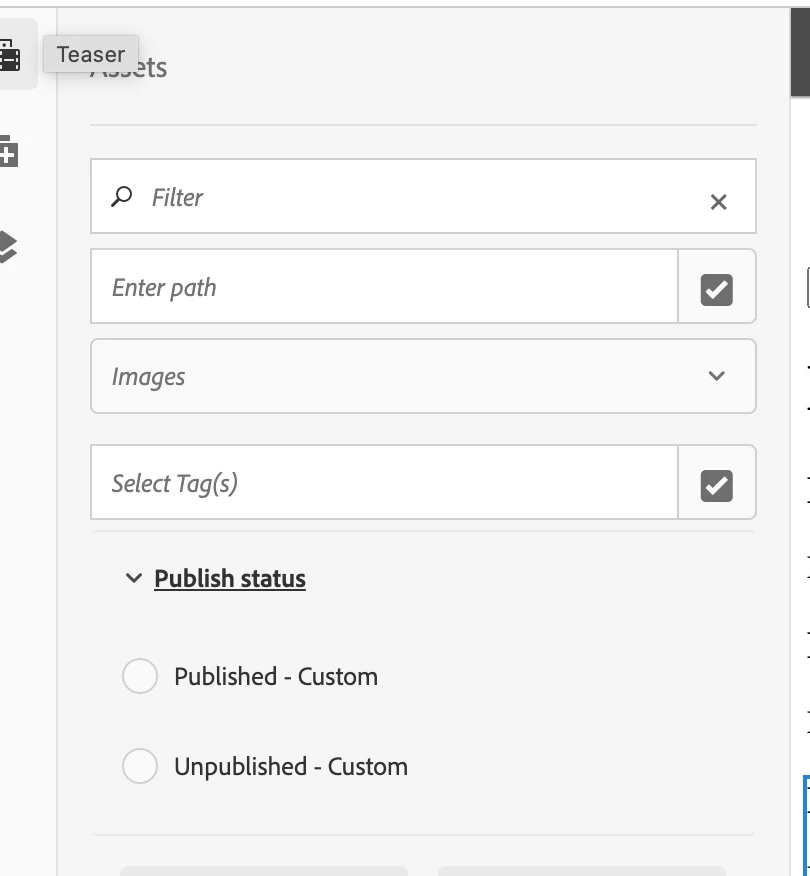Collapse the Publish status section chevron

[134, 578]
